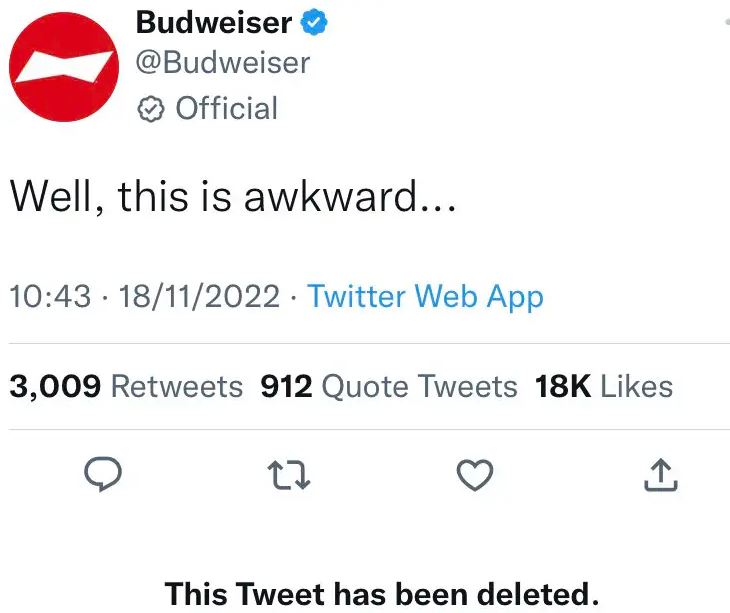This screenshot has width=730, height=613.
Task: Share the tweet via the upload arrow icon
Action: point(661,475)
